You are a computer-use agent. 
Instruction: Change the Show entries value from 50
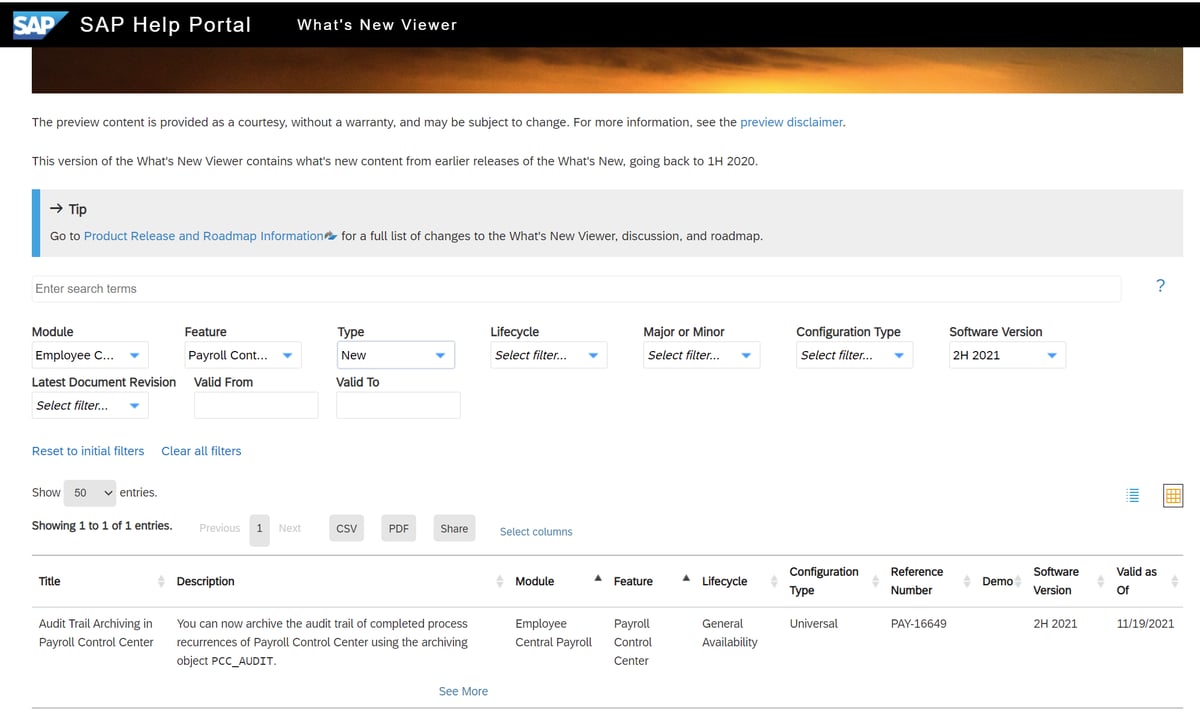tap(89, 492)
